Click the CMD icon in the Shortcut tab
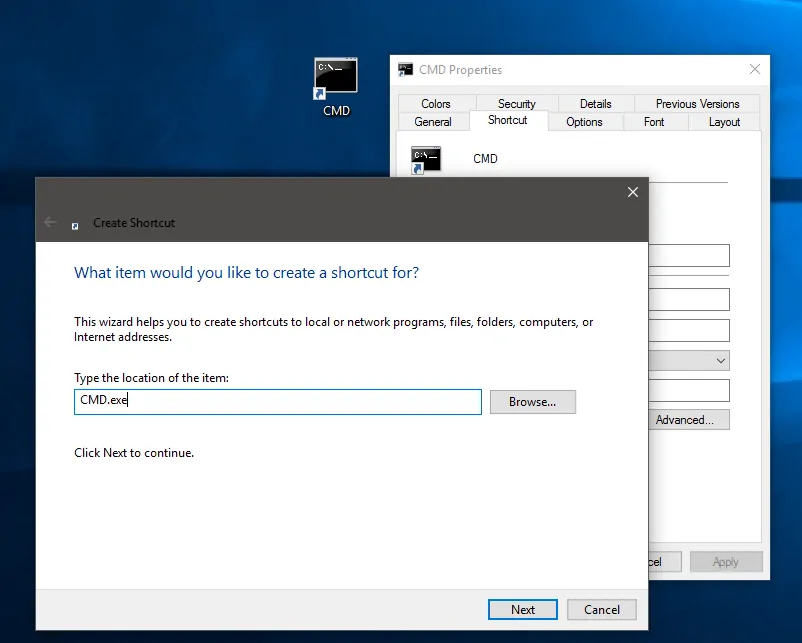The width and height of the screenshot is (802, 643). (426, 160)
